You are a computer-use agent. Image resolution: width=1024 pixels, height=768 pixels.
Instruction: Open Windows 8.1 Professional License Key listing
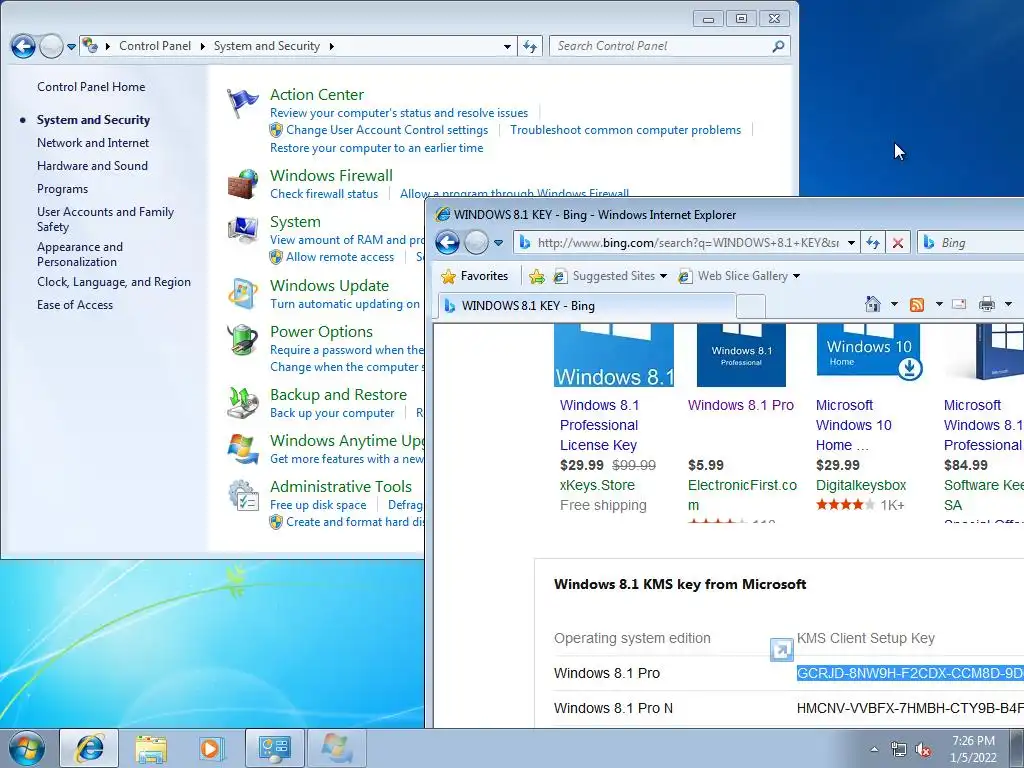coord(599,425)
